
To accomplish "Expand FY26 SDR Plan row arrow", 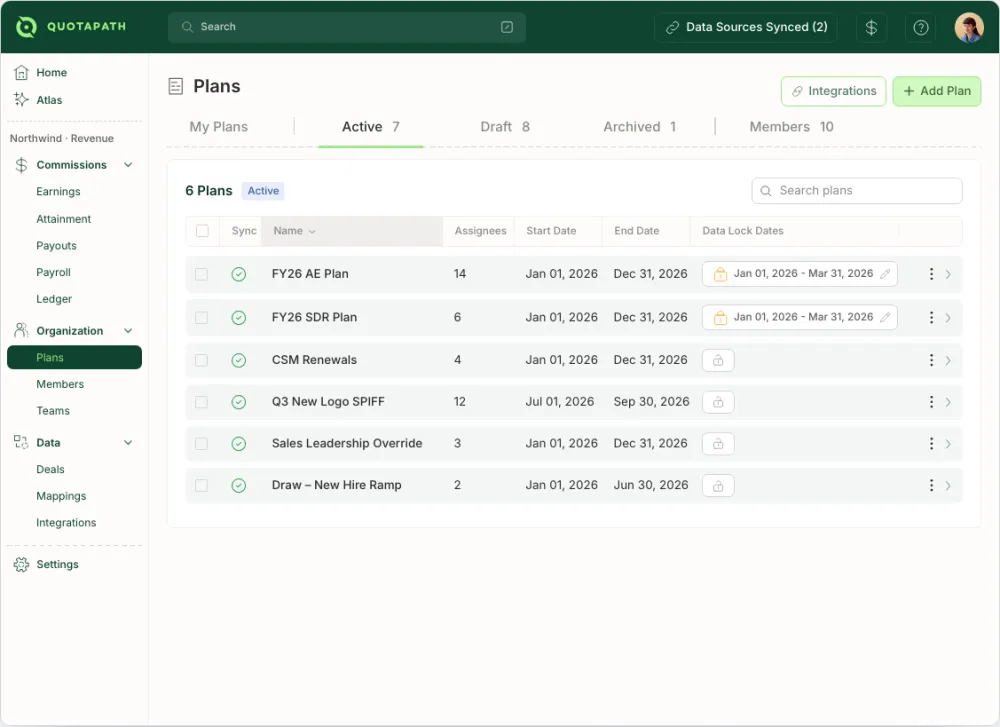I will click(948, 318).
